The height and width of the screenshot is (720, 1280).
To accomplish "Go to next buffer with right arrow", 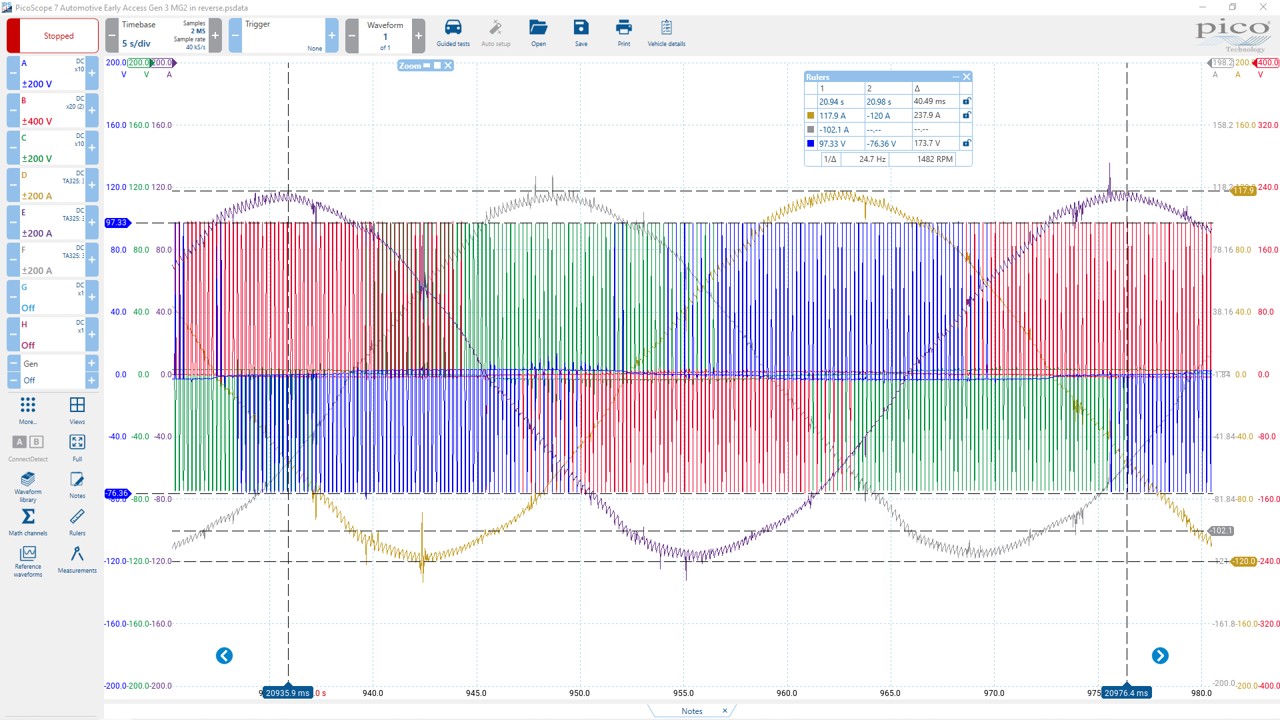I will (1159, 656).
